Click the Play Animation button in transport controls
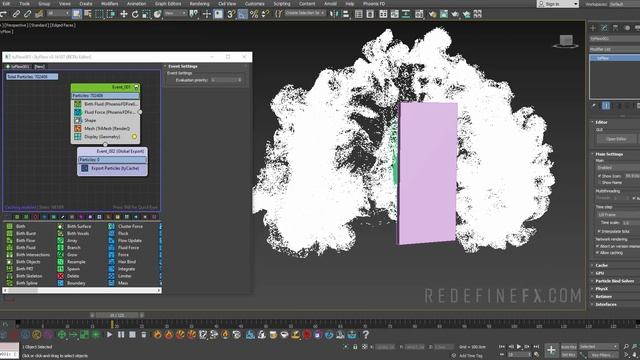 pyautogui.click(x=519, y=347)
